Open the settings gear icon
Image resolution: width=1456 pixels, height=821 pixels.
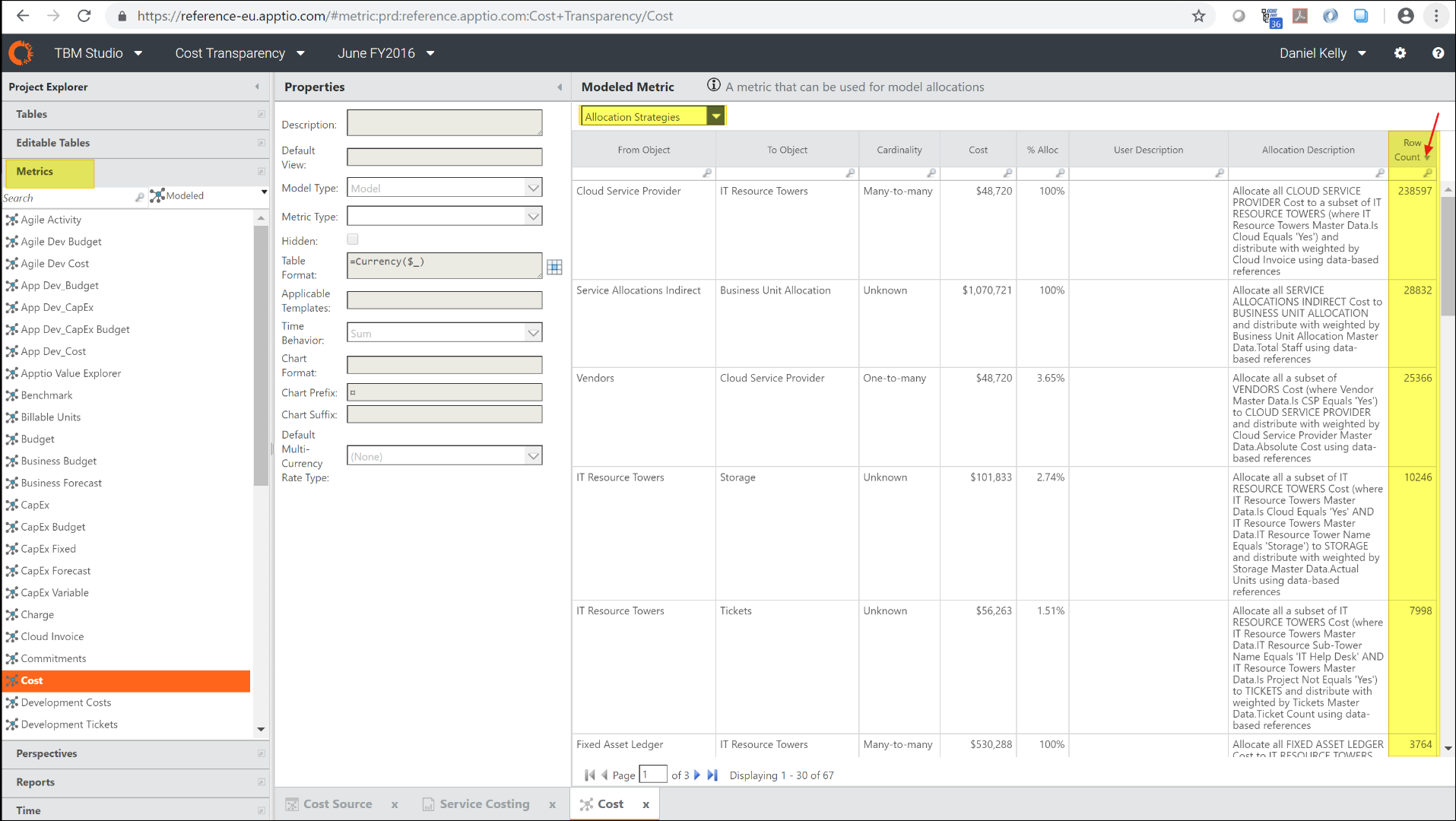[1400, 53]
